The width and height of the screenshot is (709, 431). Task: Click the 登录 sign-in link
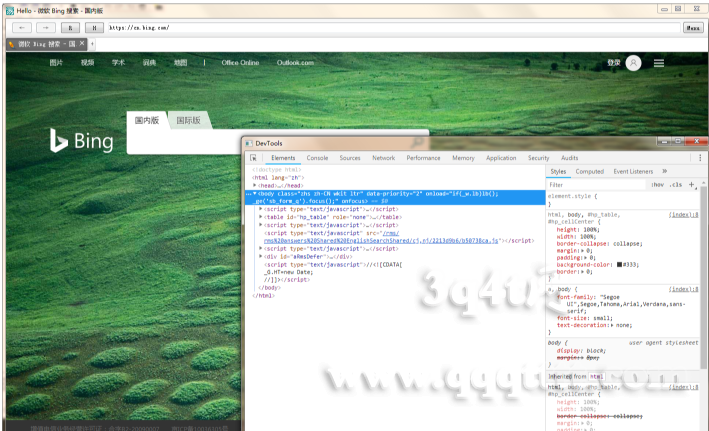tap(614, 62)
